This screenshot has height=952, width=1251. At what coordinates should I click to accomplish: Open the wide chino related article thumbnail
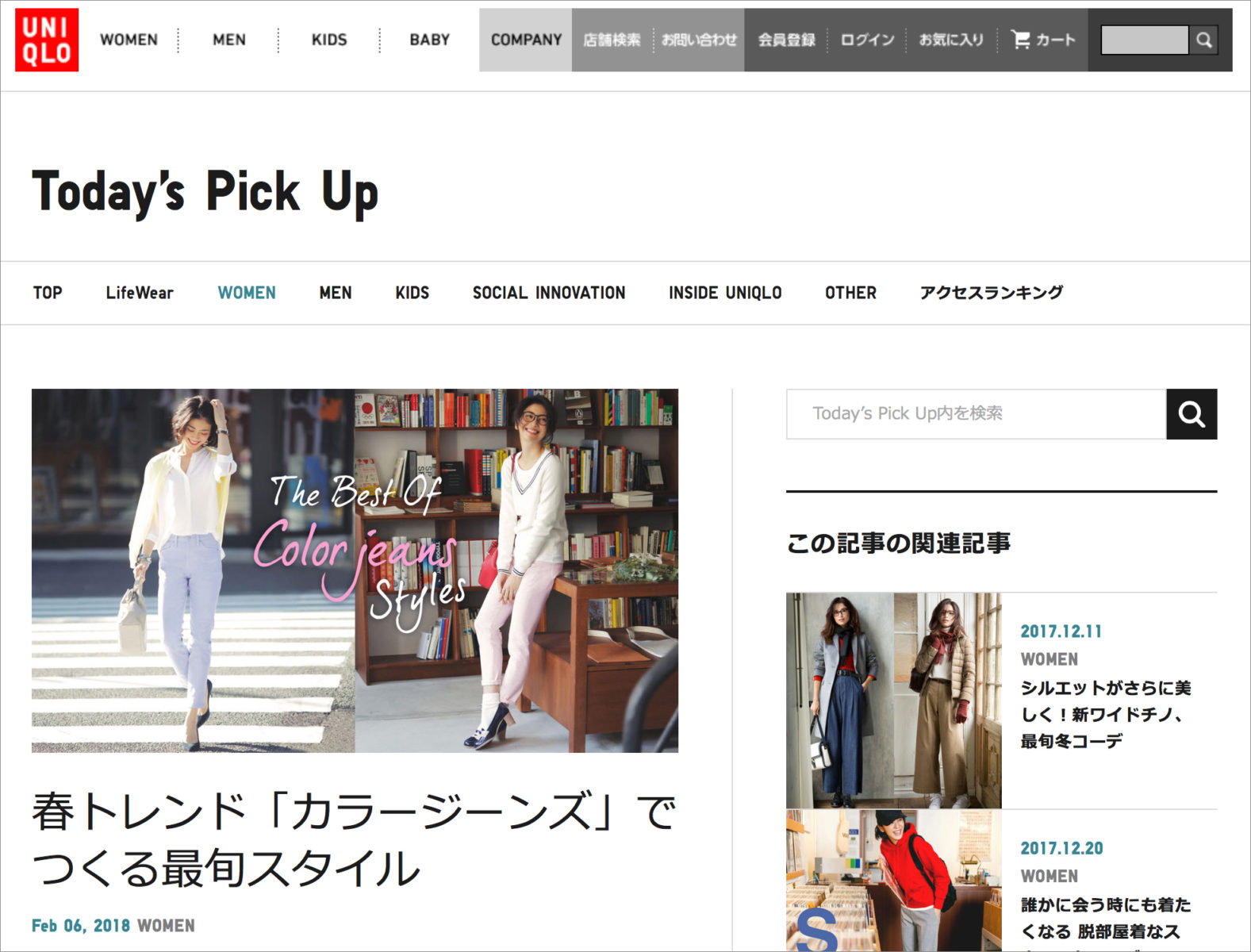point(894,701)
